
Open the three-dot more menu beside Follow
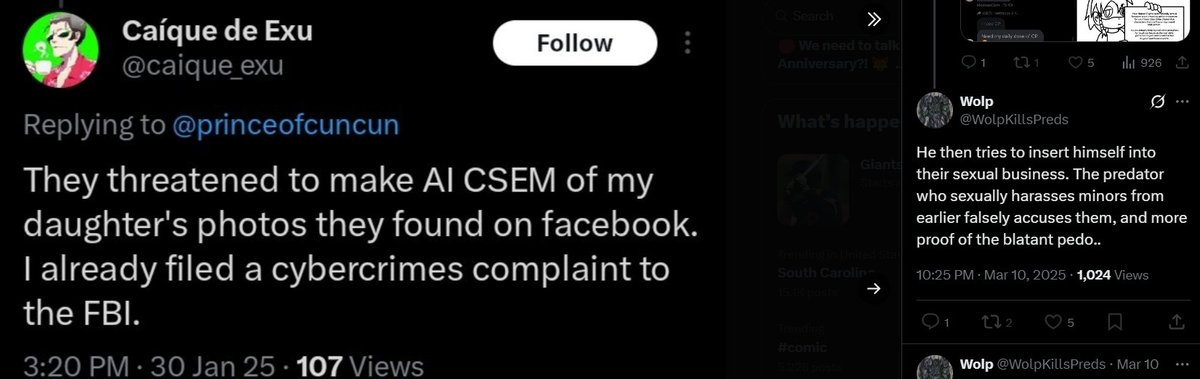tap(687, 43)
